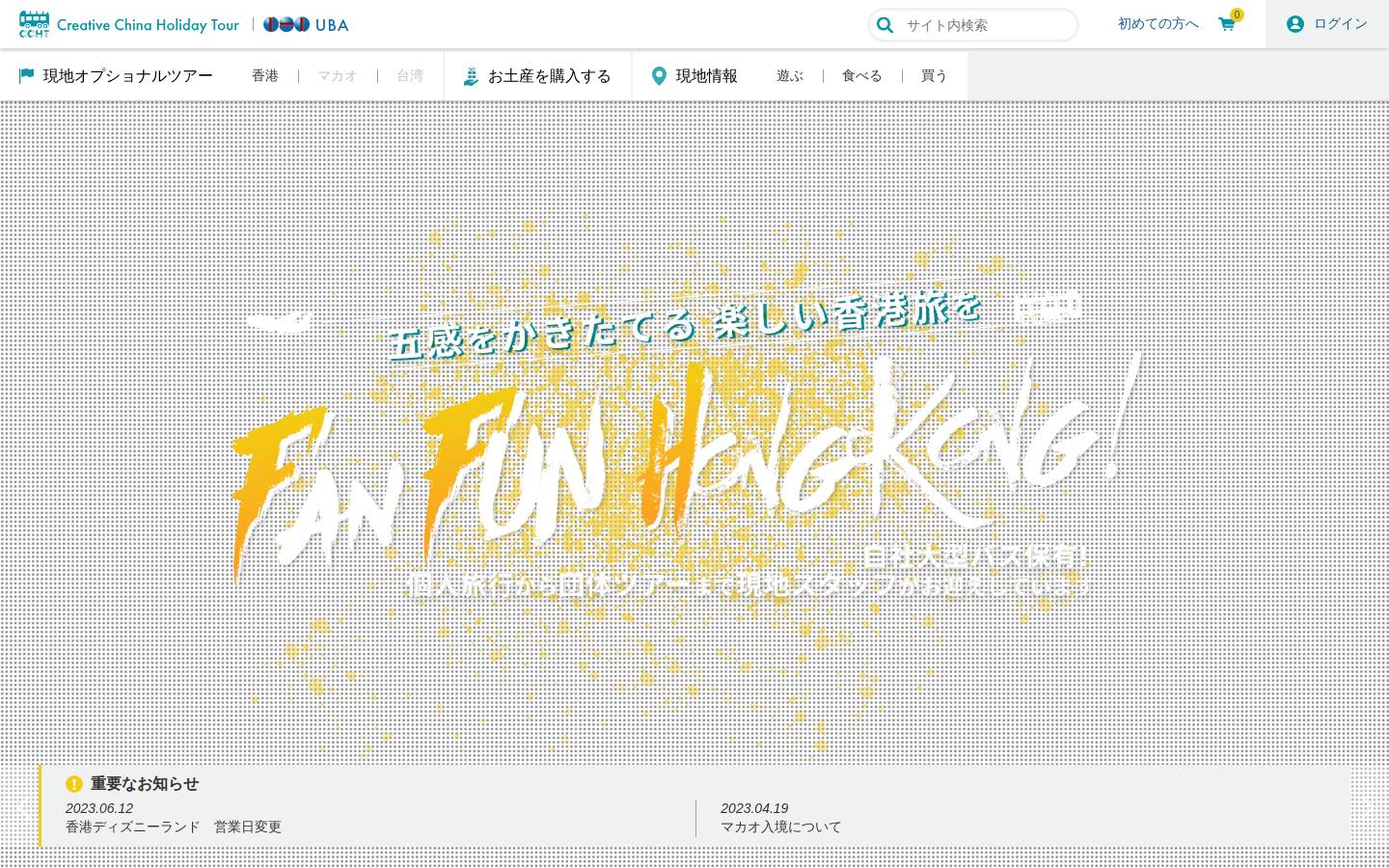The image size is (1389, 868).
Task: Click the map pin icon beside 現地情報
Action: click(659, 76)
